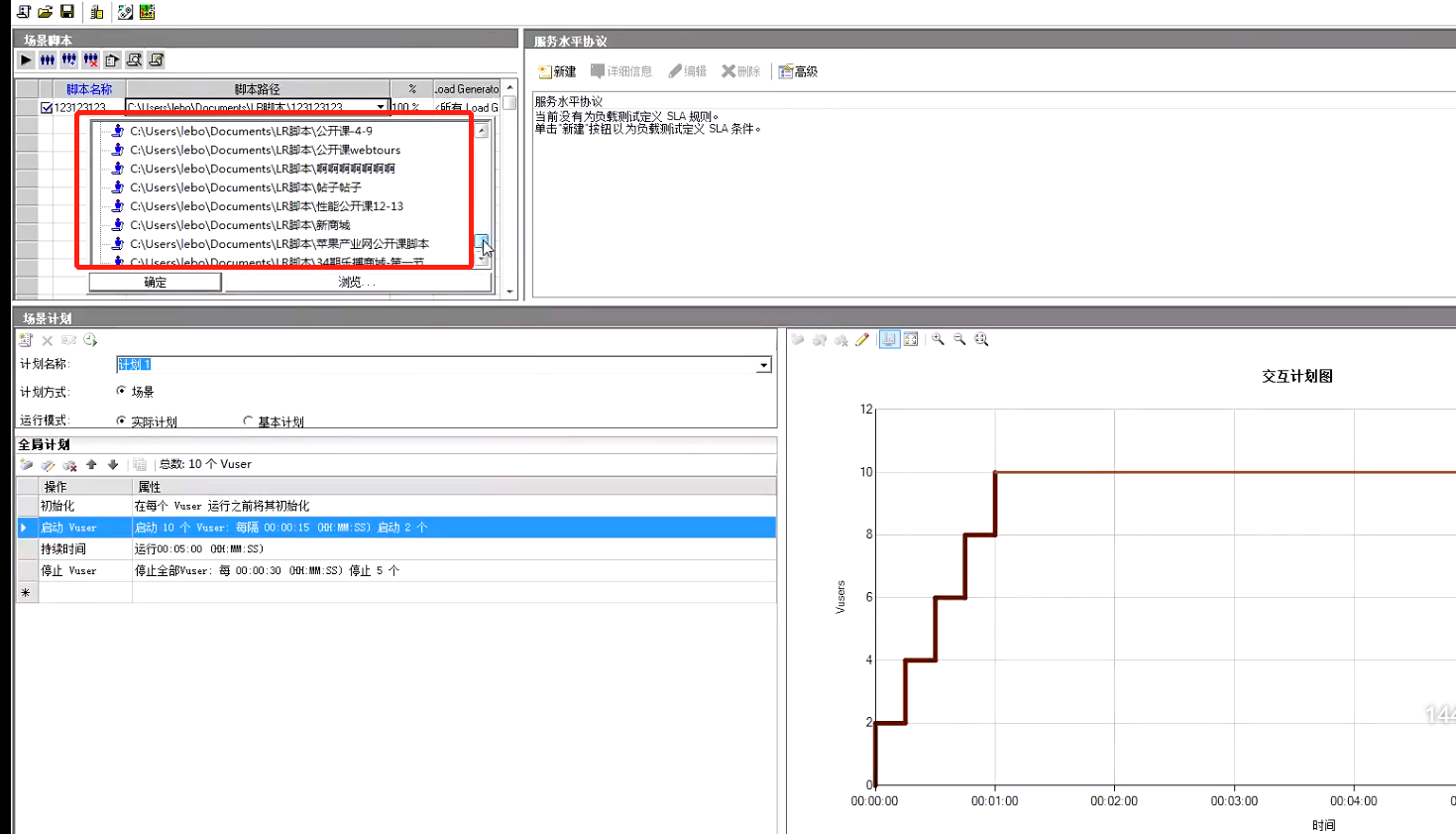1456x834 pixels.
Task: Click the new scenario icon in top toolbar
Action: click(x=24, y=12)
